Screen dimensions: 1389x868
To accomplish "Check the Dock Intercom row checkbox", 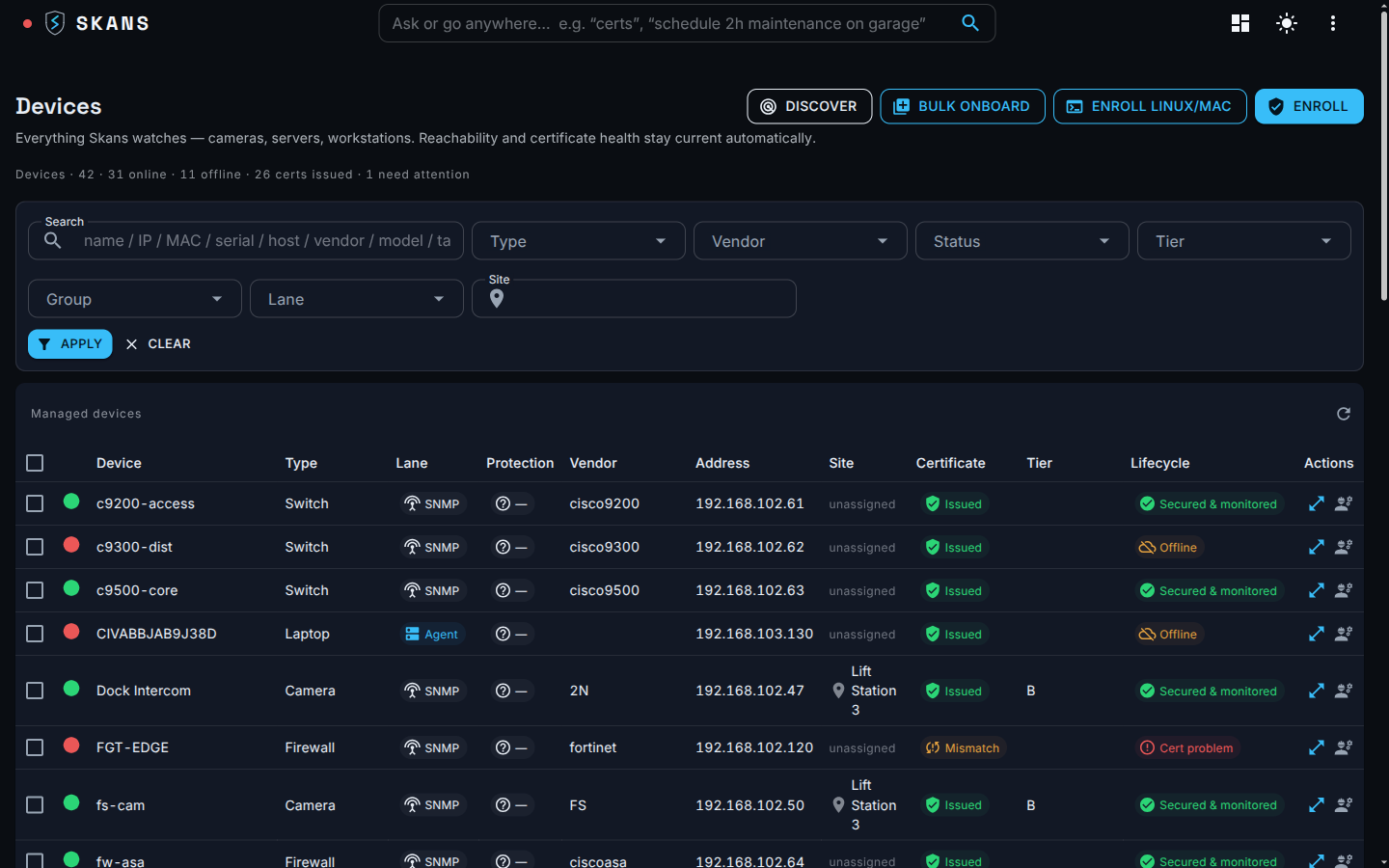I will point(35,691).
